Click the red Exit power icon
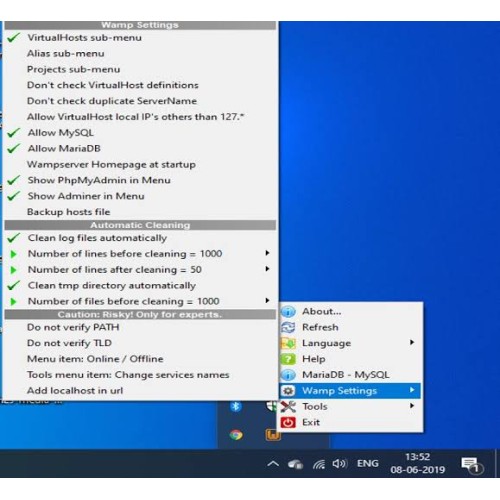The width and height of the screenshot is (500, 500). [x=288, y=422]
